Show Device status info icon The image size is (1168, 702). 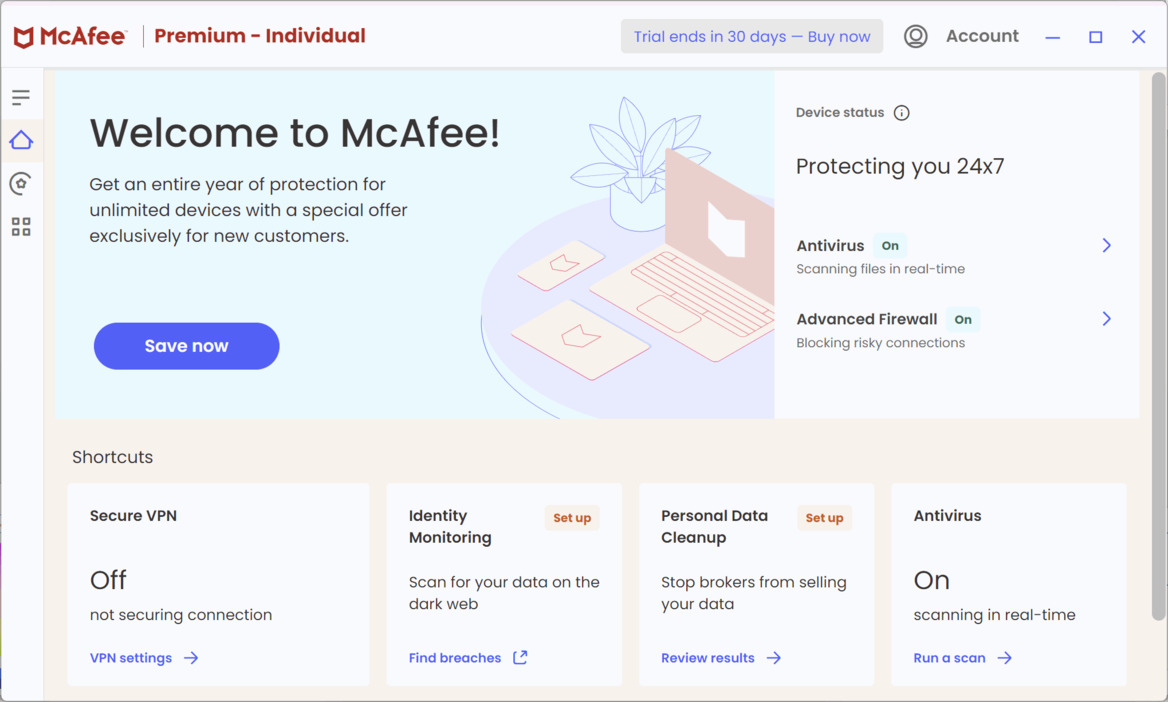point(901,113)
